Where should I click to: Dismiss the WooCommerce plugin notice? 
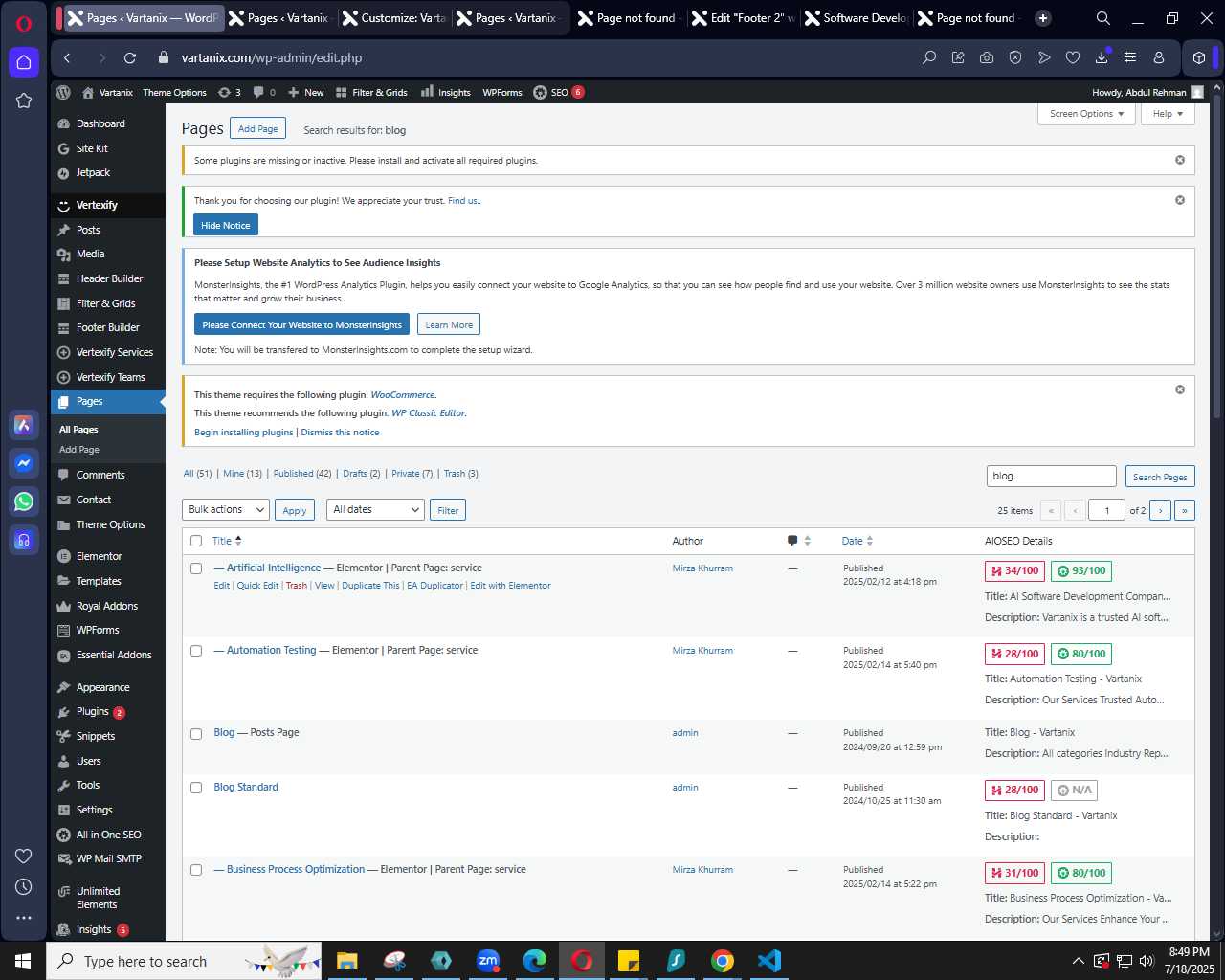[1180, 390]
